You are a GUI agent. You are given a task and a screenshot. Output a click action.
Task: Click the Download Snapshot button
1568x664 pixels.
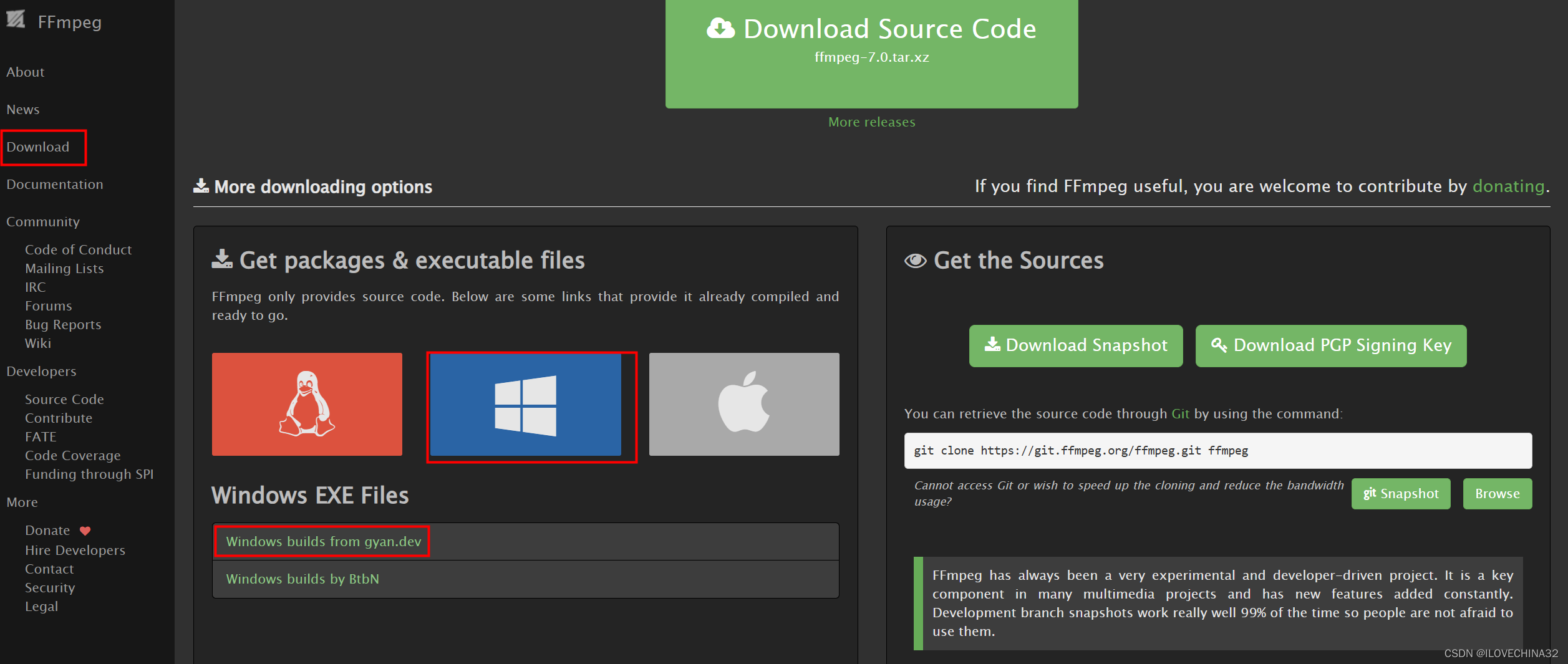coord(1075,346)
